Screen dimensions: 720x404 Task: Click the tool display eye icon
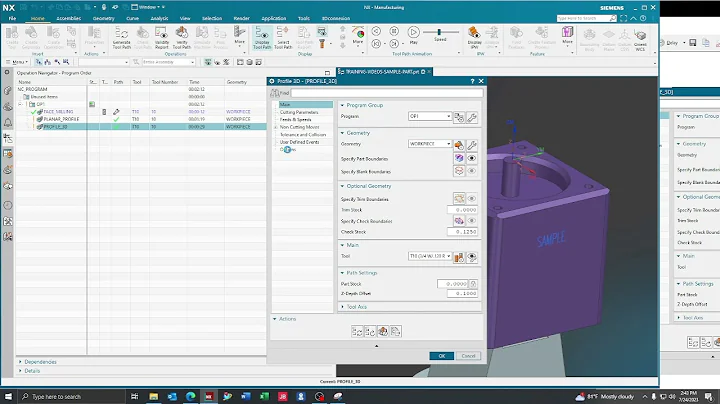point(472,258)
